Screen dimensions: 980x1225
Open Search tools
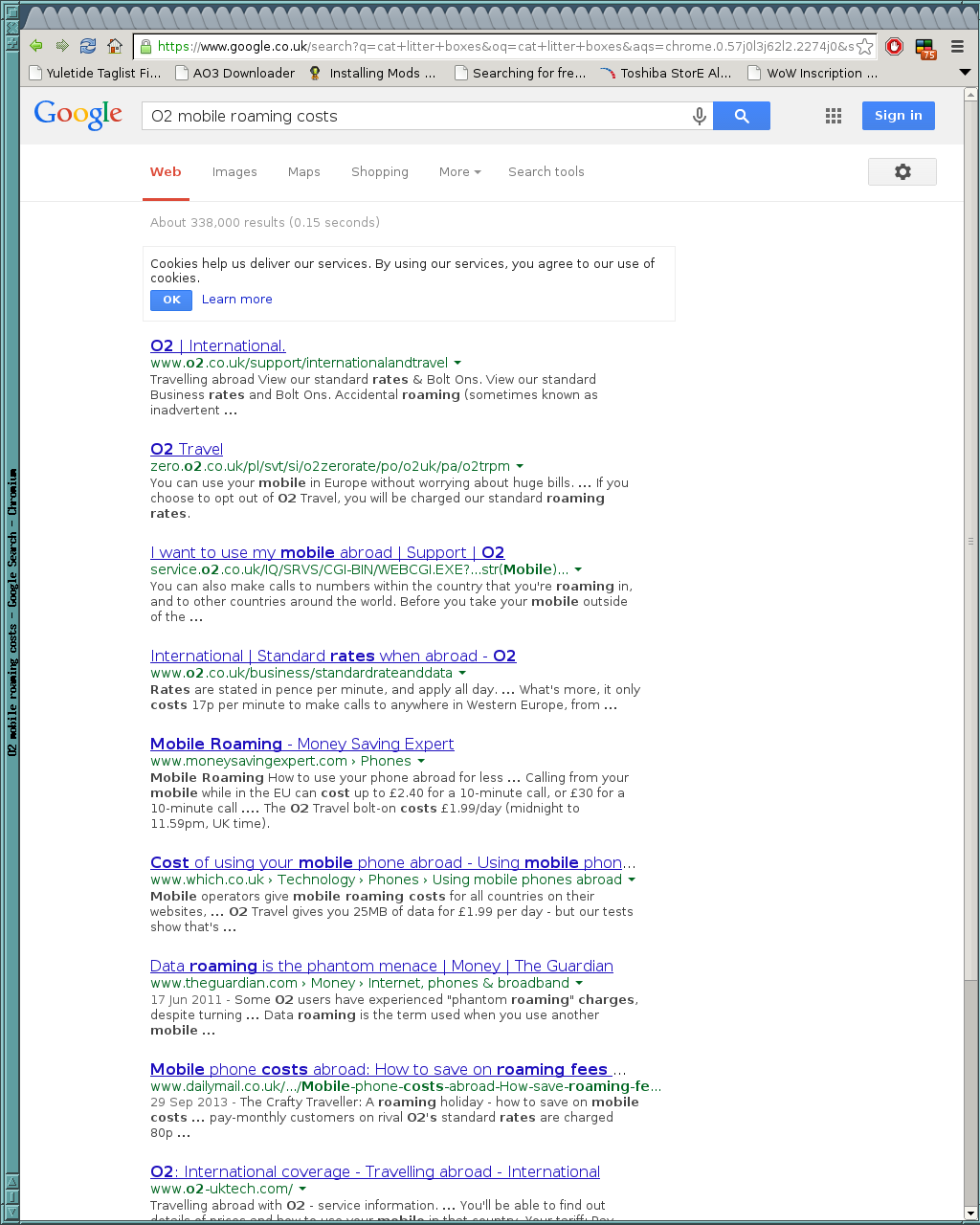546,172
